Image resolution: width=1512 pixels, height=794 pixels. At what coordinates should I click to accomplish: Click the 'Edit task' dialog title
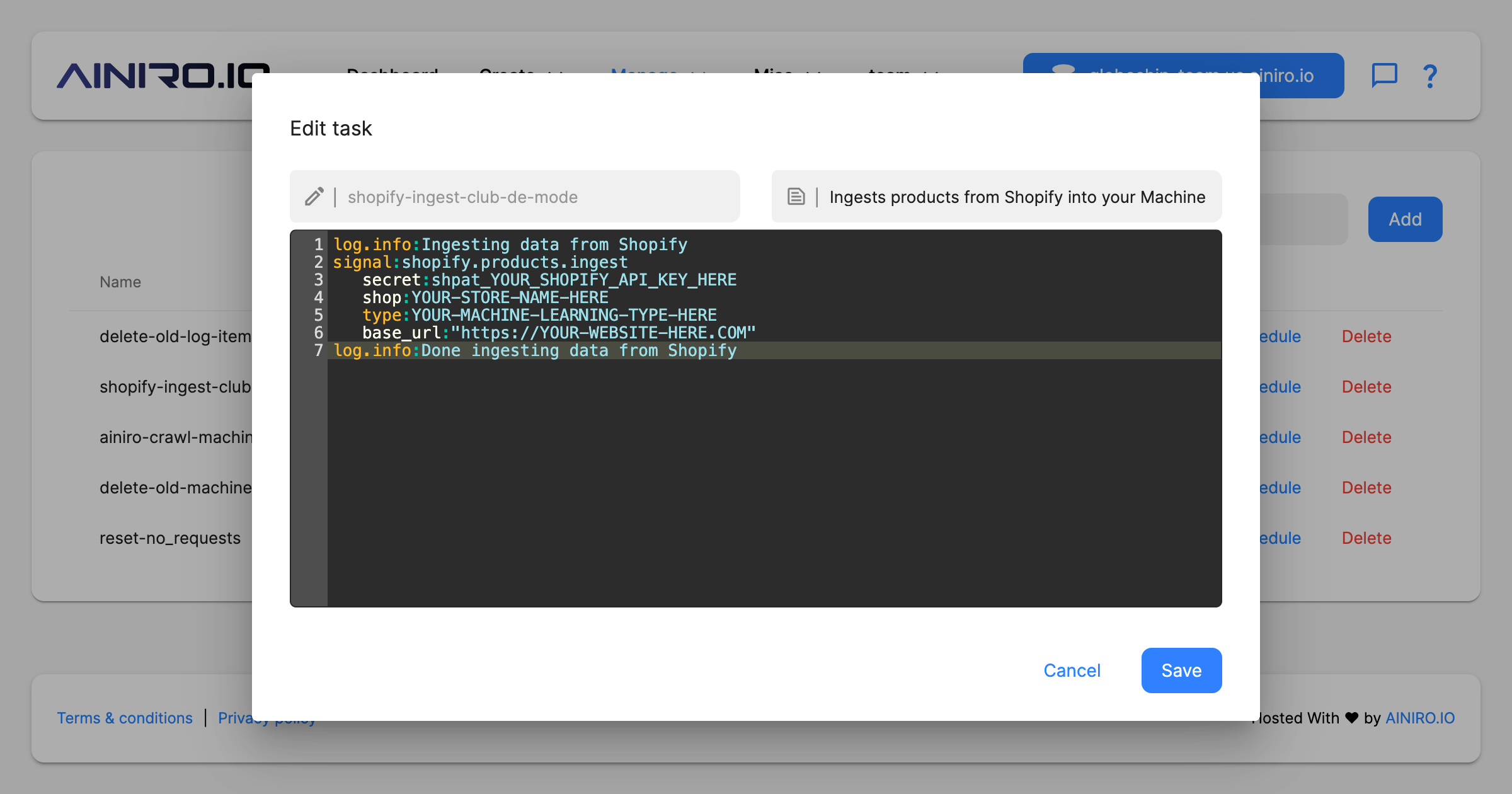[331, 129]
